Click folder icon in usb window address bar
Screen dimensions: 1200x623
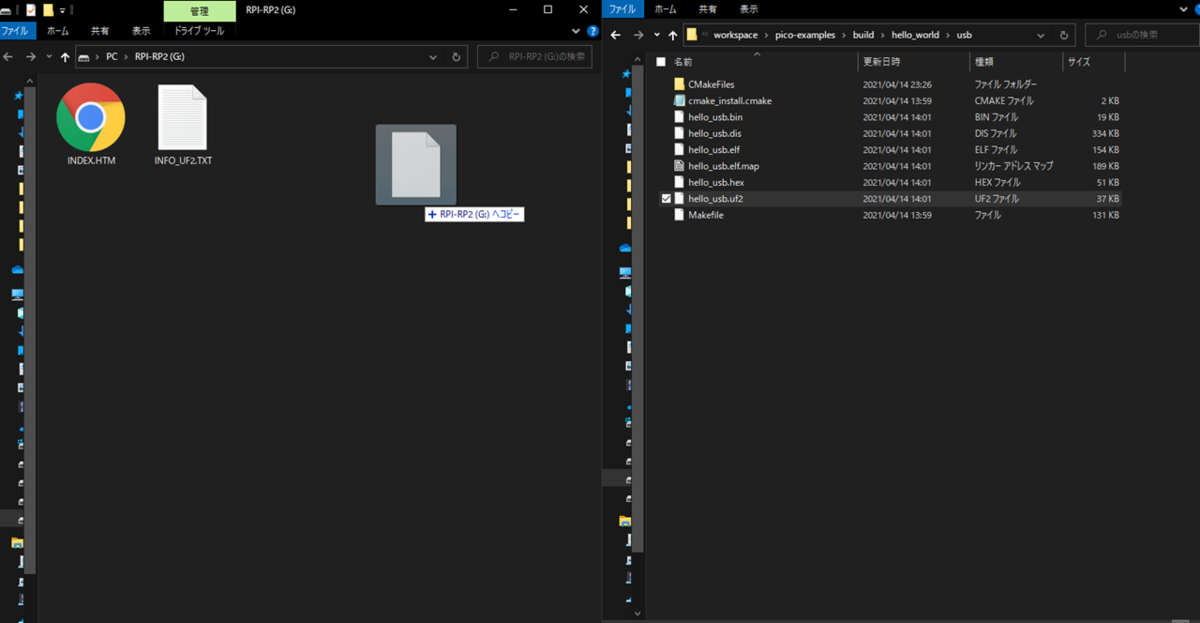pos(691,35)
